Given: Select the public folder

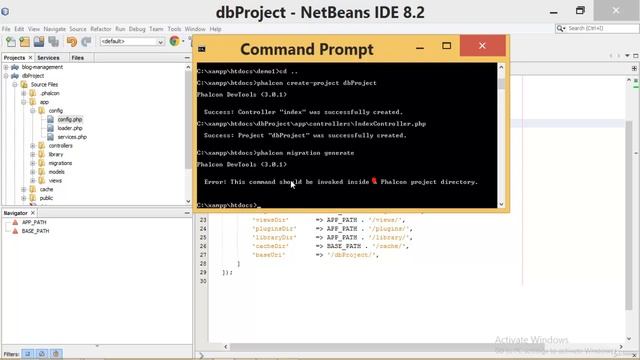Looking at the screenshot, I should click(46, 198).
